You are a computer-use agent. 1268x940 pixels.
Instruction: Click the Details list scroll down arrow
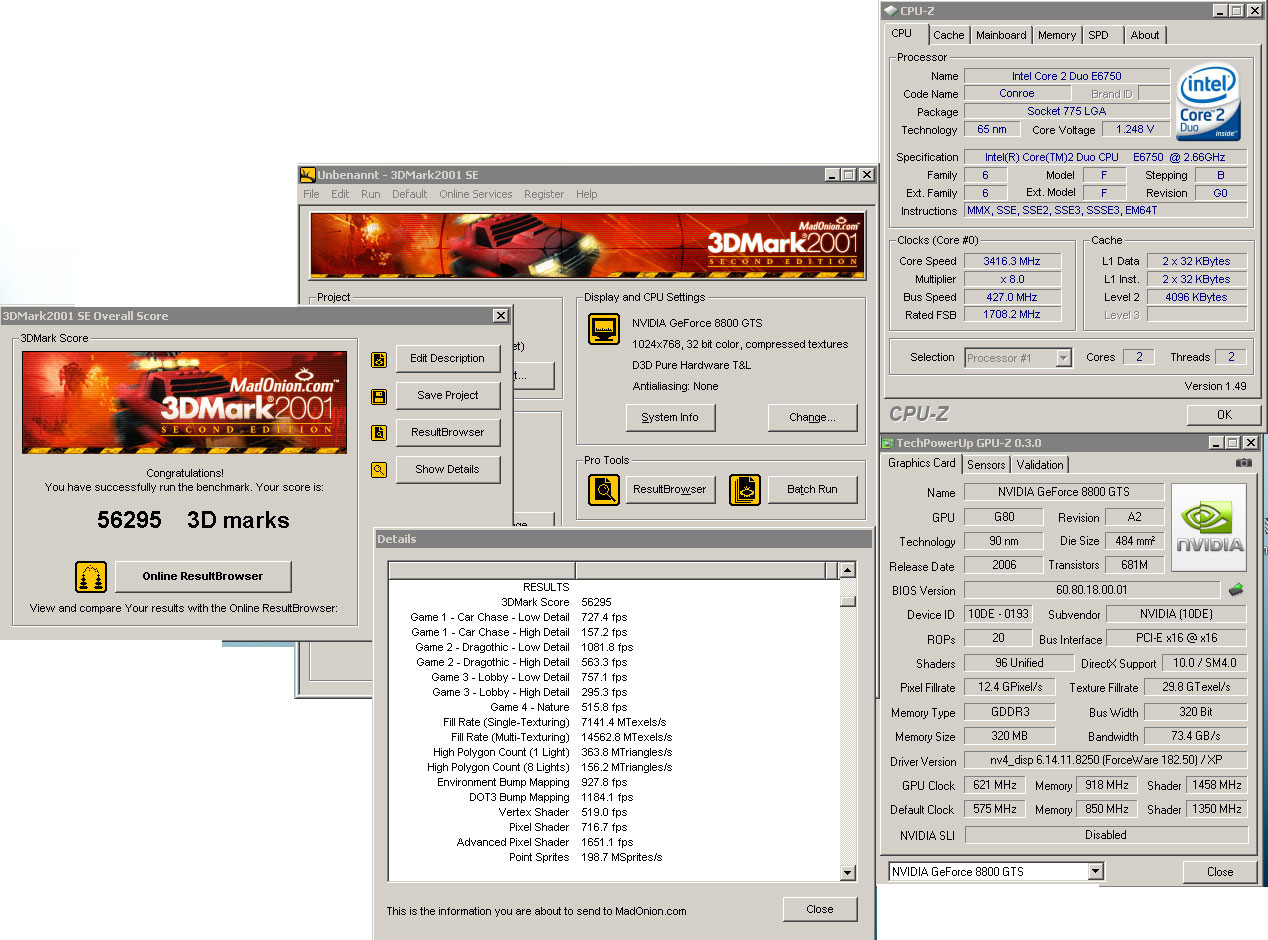848,873
